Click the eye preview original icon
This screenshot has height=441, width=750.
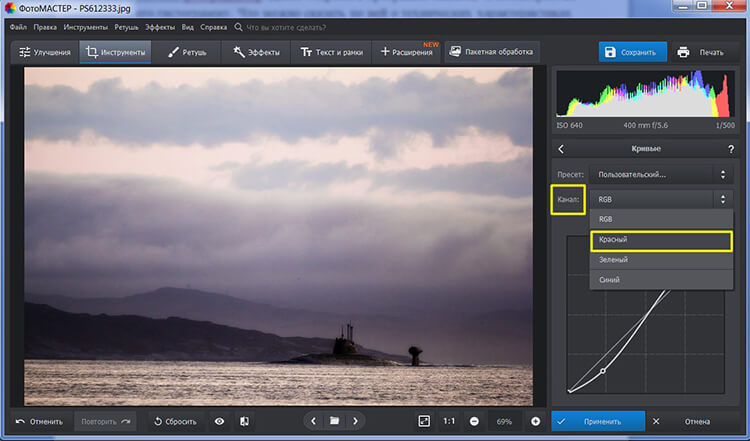[219, 421]
